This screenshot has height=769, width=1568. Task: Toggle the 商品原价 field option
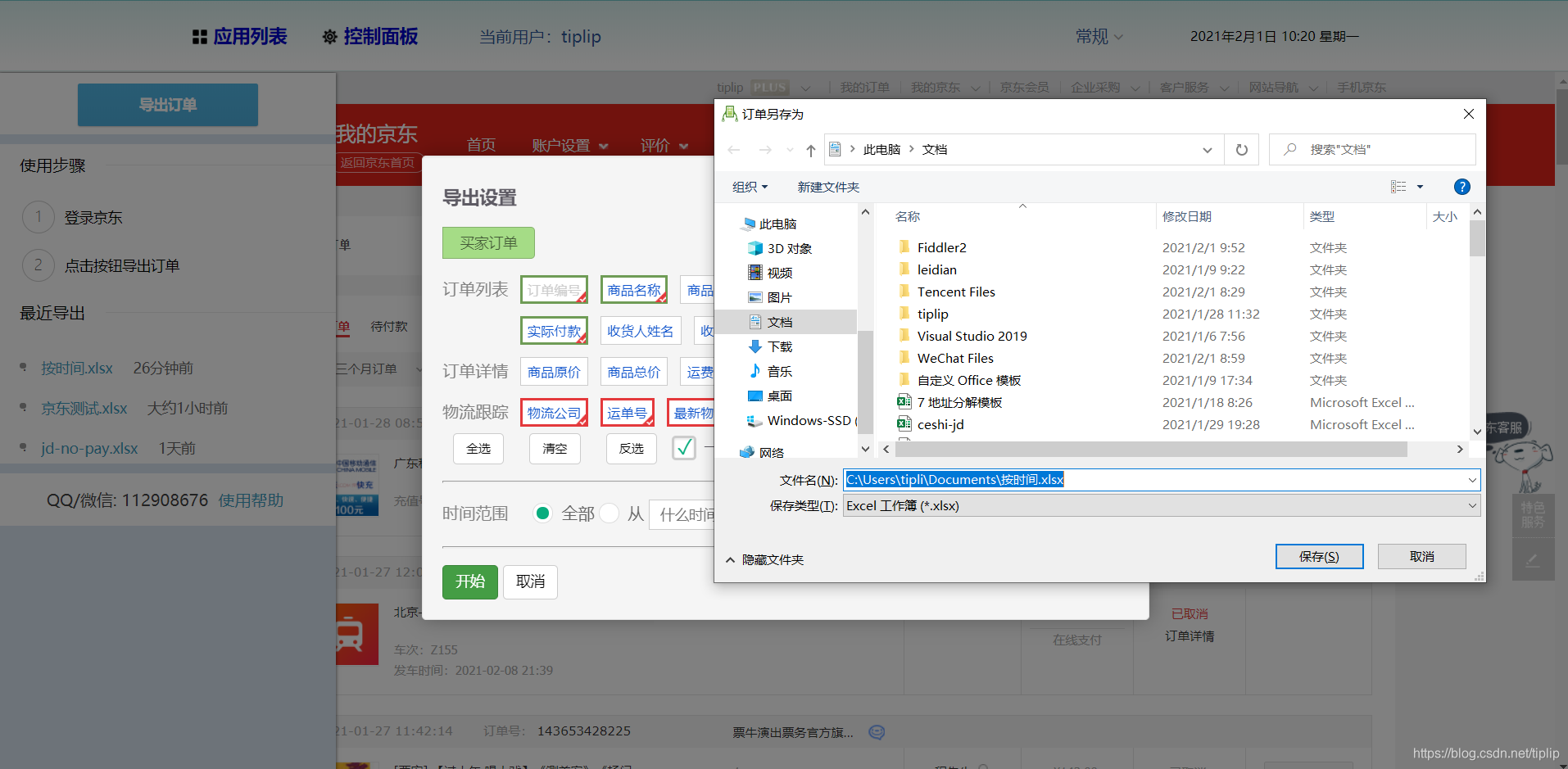click(x=554, y=372)
